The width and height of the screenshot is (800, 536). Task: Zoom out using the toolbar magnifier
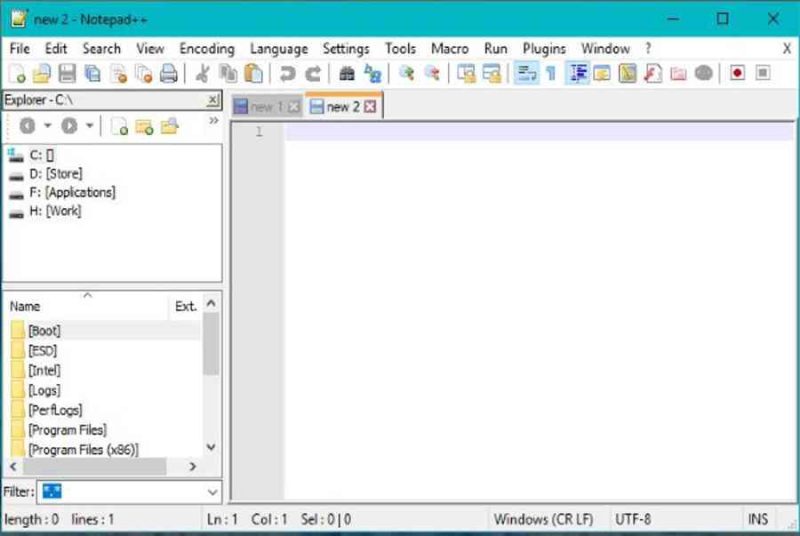pos(432,73)
